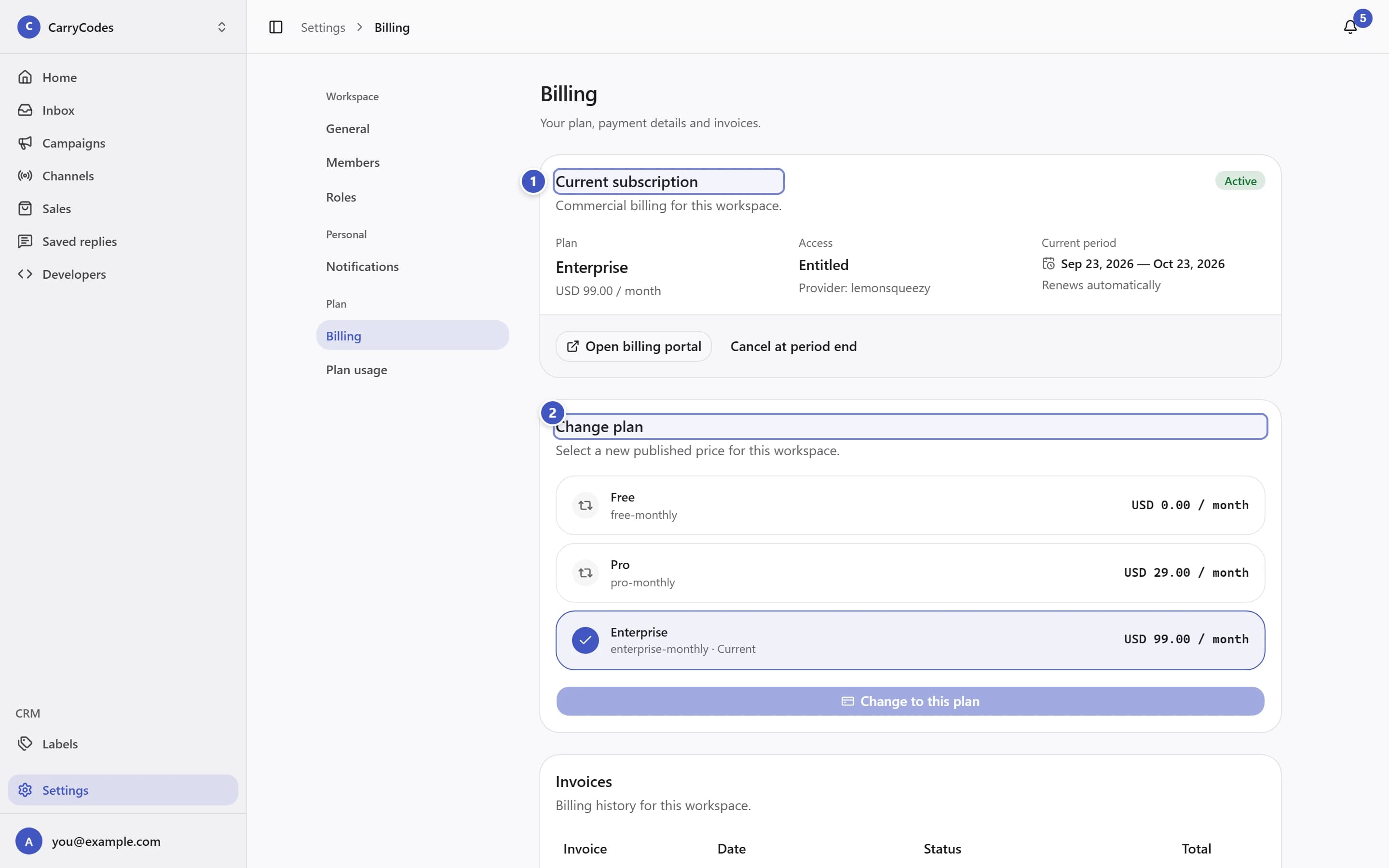
Task: Click the Current subscription heading
Action: coord(627,181)
